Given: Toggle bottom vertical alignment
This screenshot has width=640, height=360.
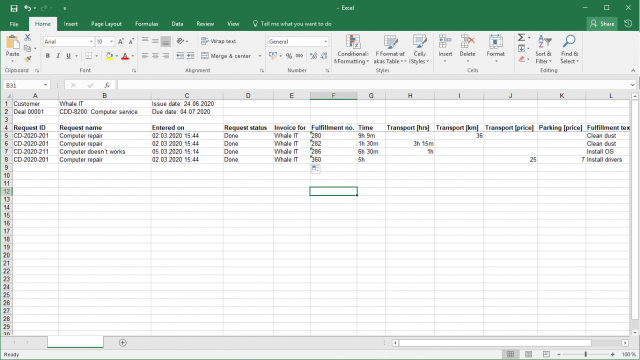Looking at the screenshot, I should pos(166,41).
